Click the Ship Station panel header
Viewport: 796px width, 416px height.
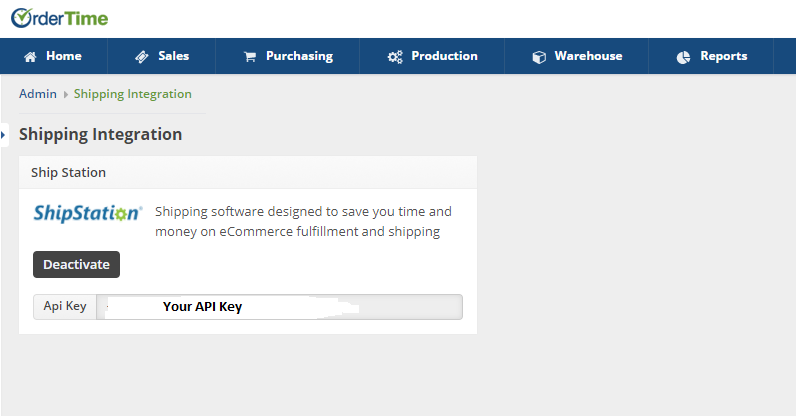[248, 173]
